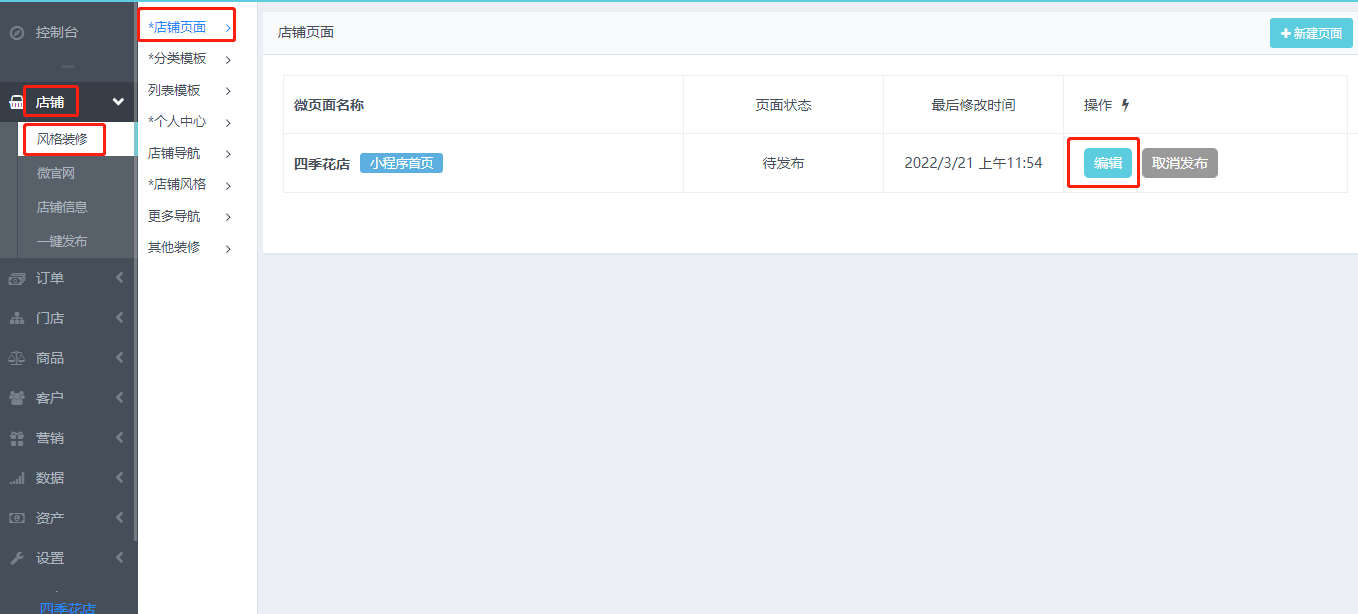Click the 小程序首页 tag label
The image size is (1358, 614).
pyautogui.click(x=401, y=164)
